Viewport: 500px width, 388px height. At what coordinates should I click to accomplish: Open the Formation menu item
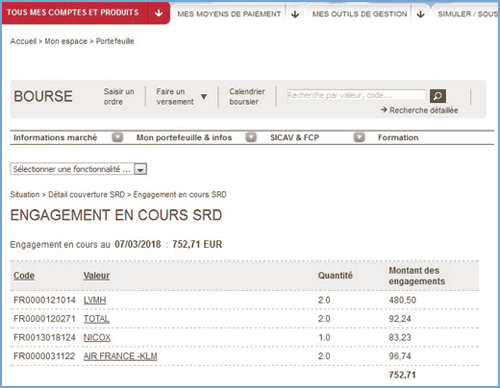tap(398, 137)
